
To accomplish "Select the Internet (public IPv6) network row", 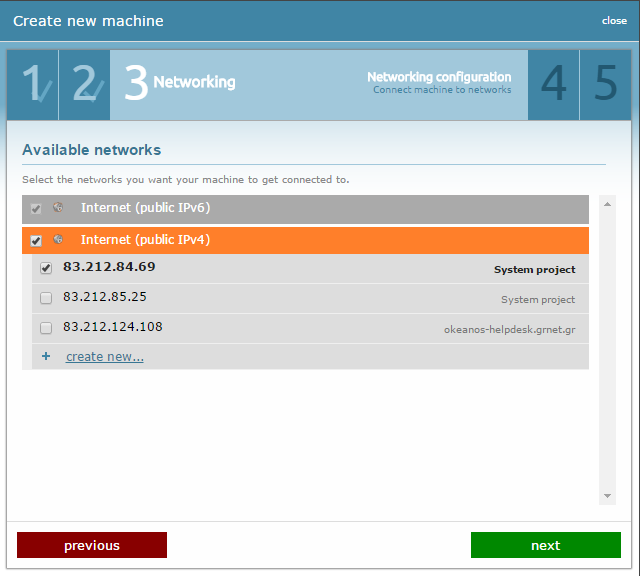I will point(305,209).
